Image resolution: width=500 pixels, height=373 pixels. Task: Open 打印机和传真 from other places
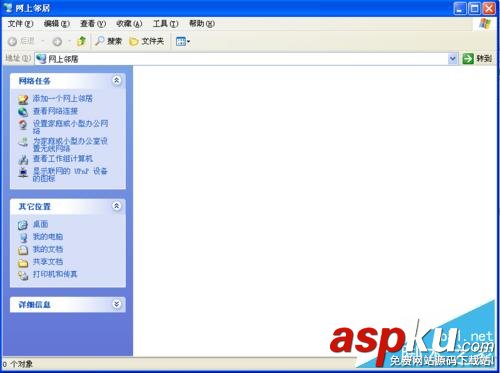click(55, 274)
